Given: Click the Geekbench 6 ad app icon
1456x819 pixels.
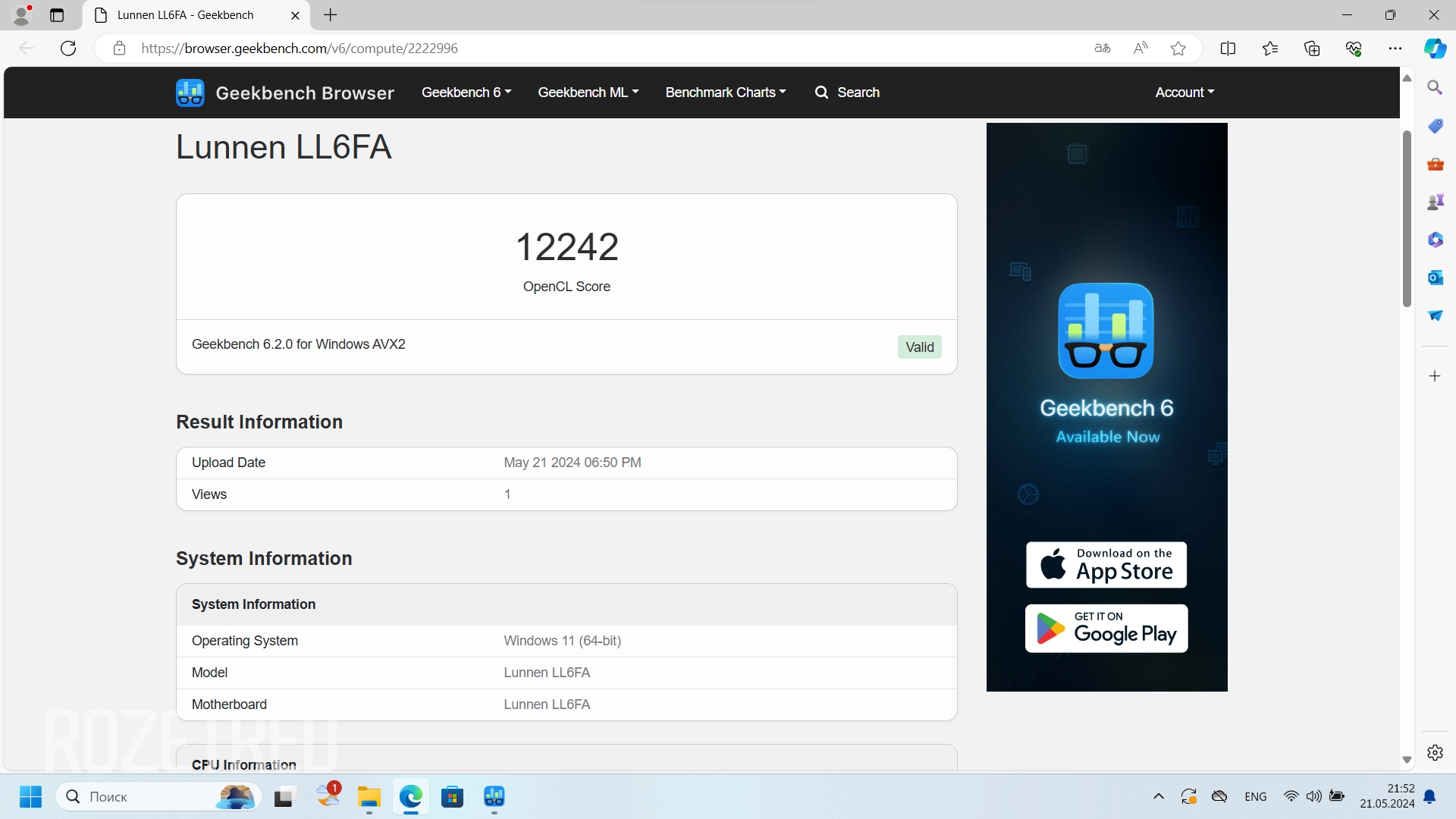Looking at the screenshot, I should (1106, 331).
